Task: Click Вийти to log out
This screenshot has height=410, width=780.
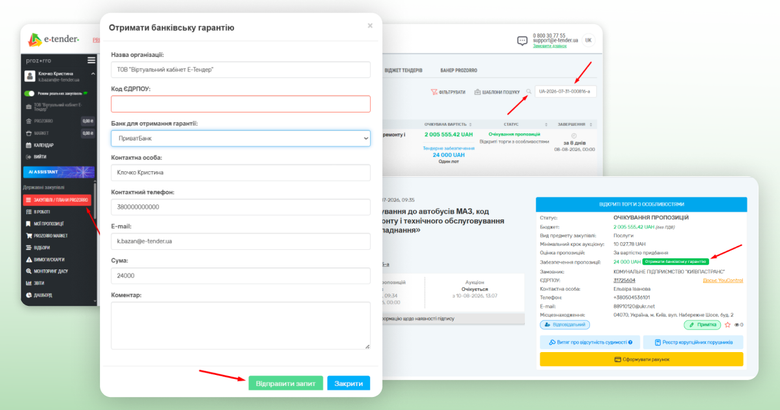Action: click(36, 157)
